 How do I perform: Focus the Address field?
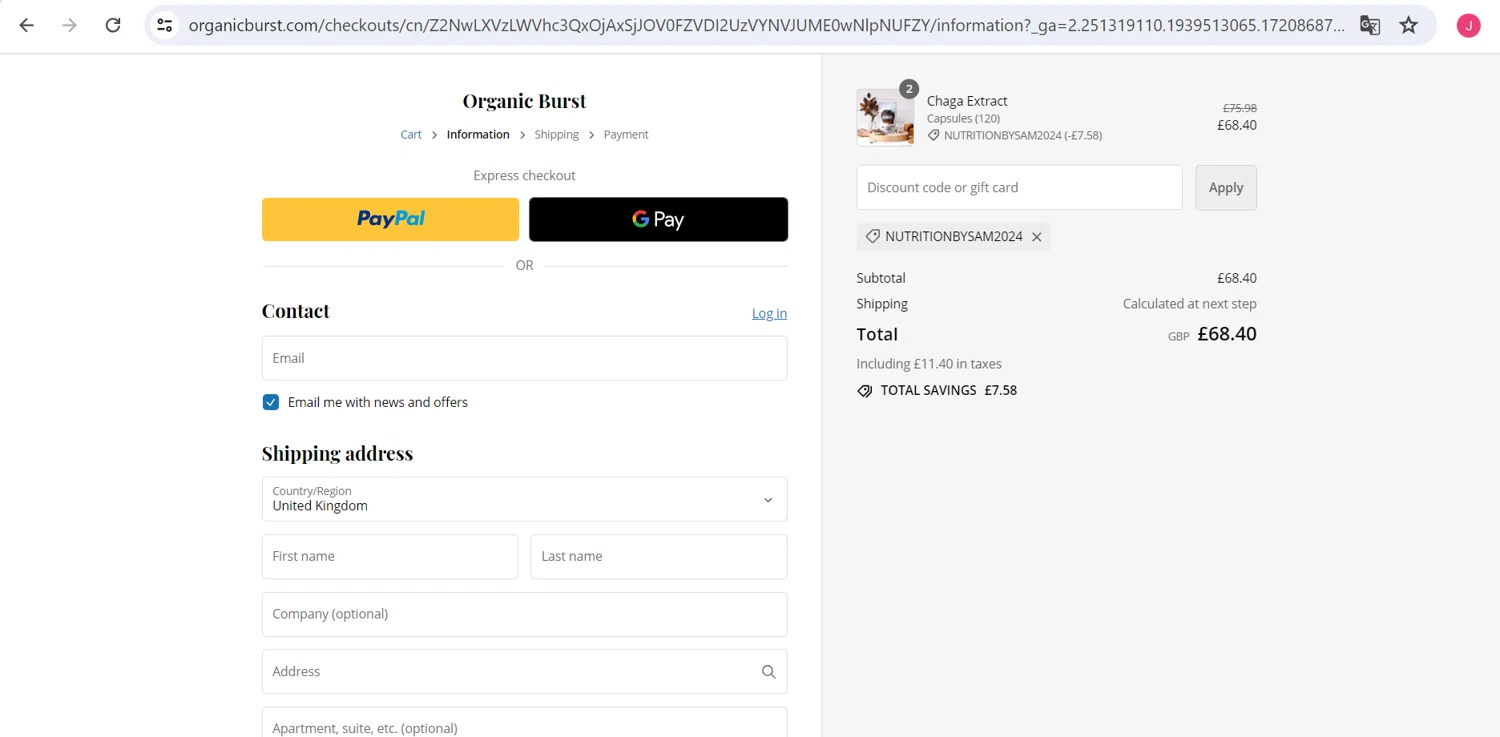tap(525, 672)
